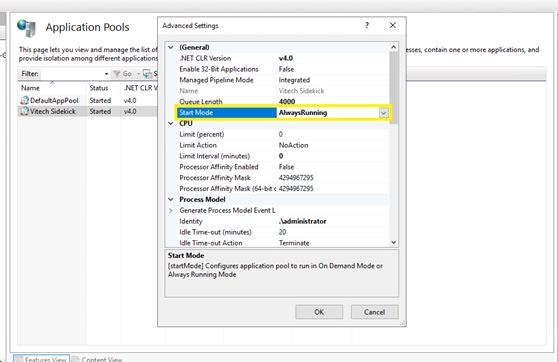Screen dimensions: 558x362
Task: Click the NoAction limit action value
Action: coord(294,145)
